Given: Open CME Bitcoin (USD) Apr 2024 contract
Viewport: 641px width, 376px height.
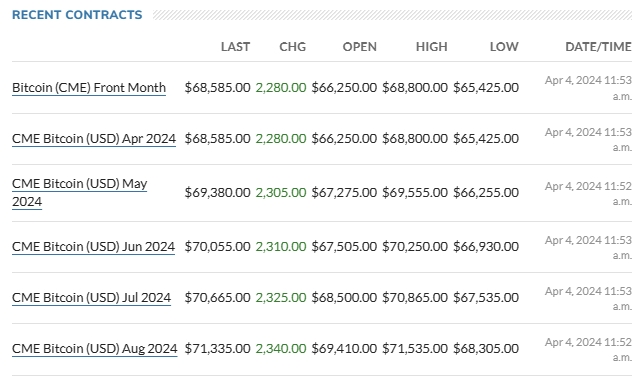Looking at the screenshot, I should click(x=94, y=139).
